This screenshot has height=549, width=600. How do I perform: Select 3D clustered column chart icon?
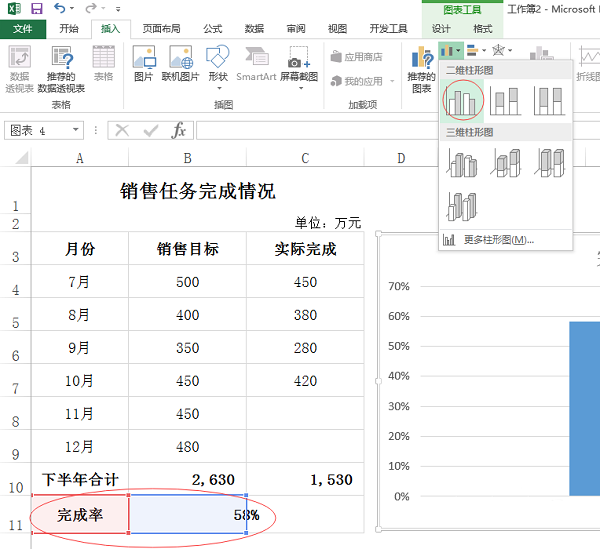(462, 163)
